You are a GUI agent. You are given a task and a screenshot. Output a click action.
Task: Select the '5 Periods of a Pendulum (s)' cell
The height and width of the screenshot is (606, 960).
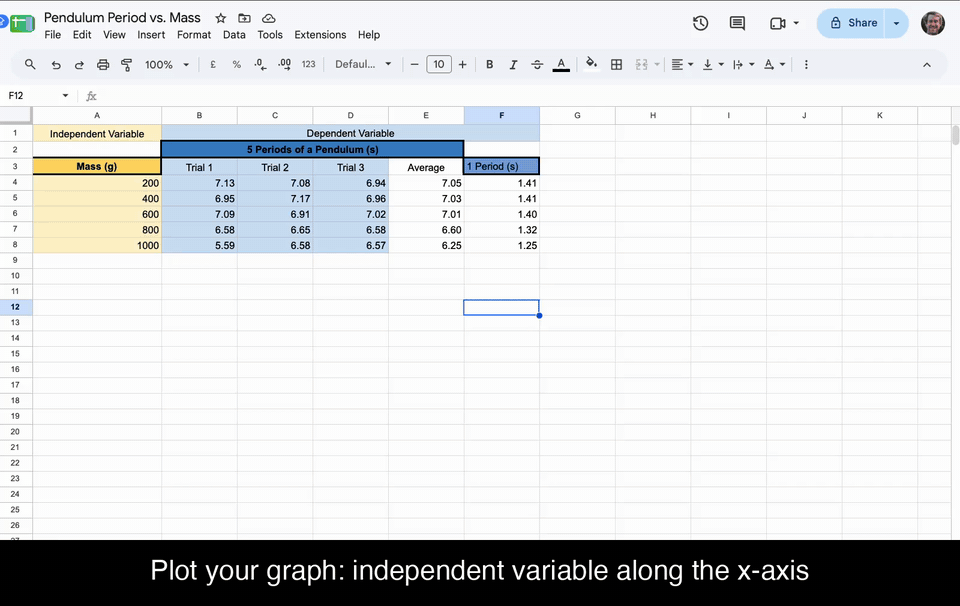[x=312, y=149]
